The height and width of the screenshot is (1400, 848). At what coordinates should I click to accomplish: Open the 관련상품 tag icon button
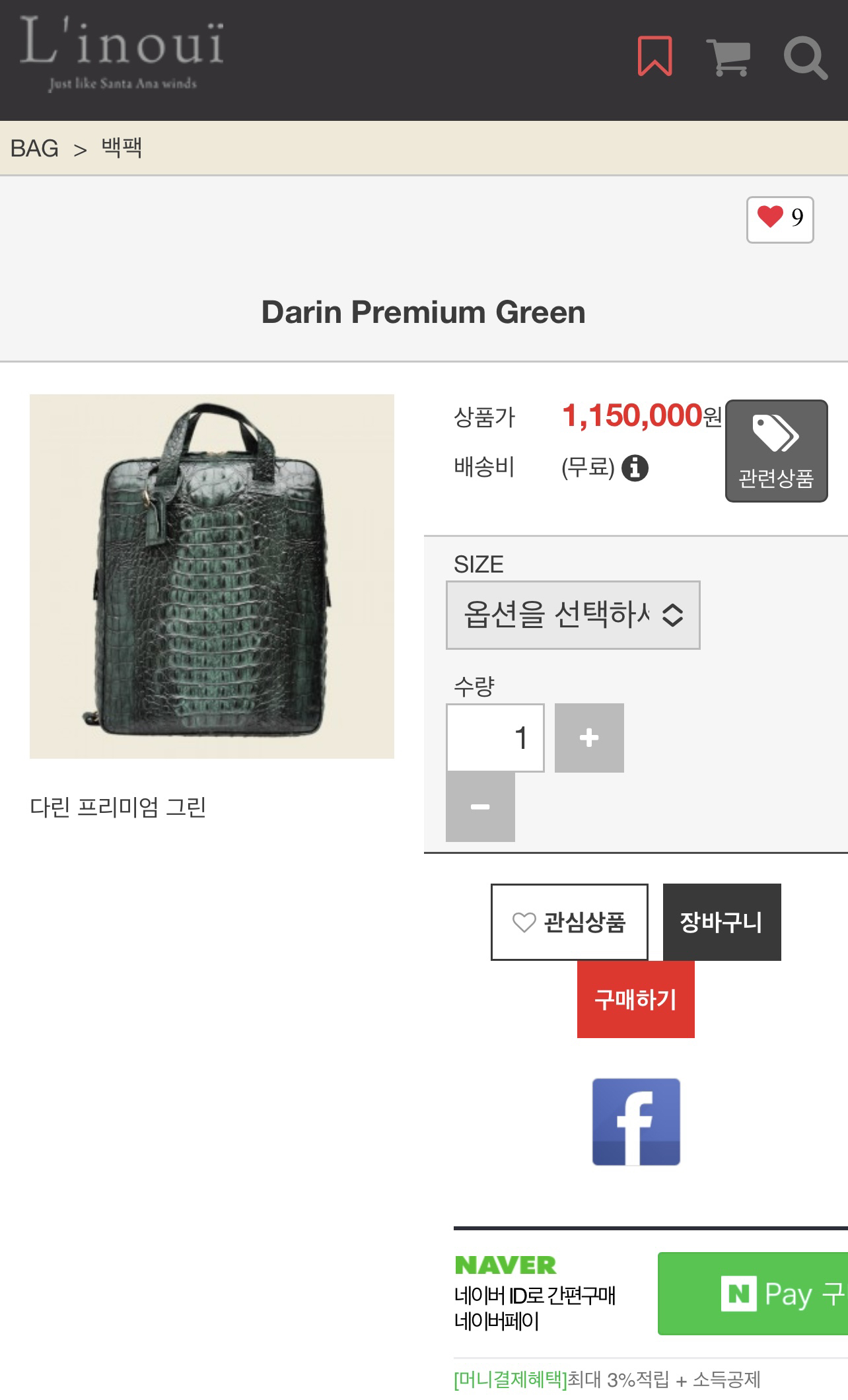776,451
